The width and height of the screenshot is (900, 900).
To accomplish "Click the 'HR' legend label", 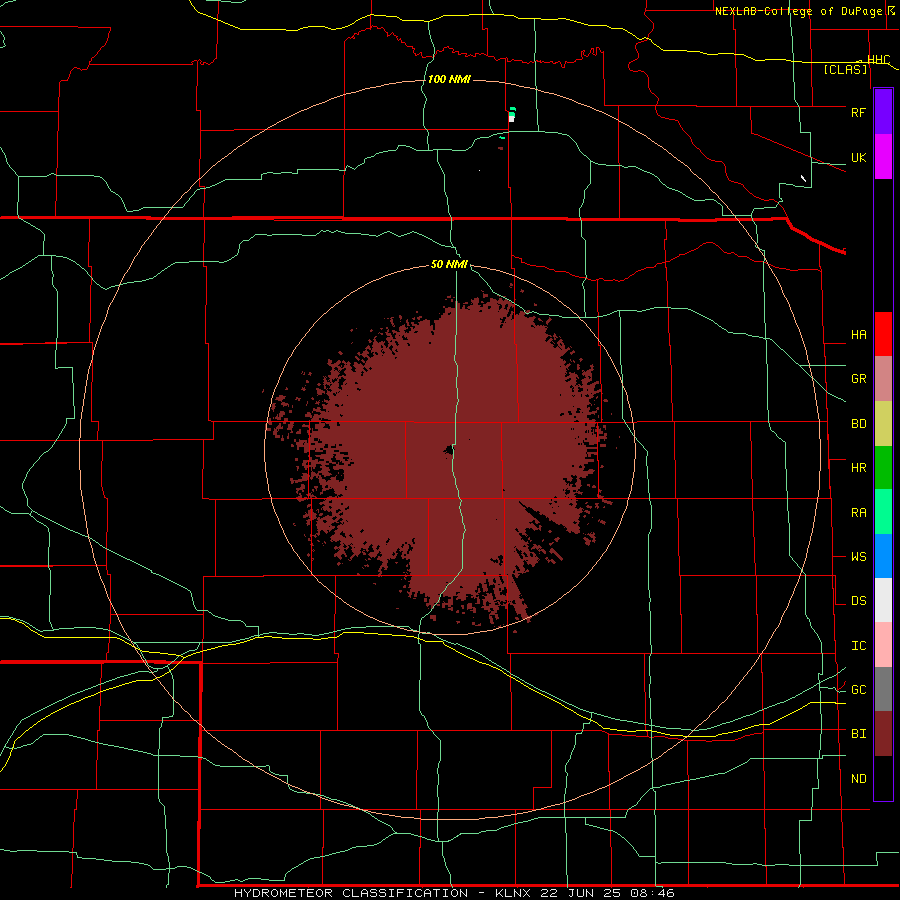I will click(x=858, y=468).
